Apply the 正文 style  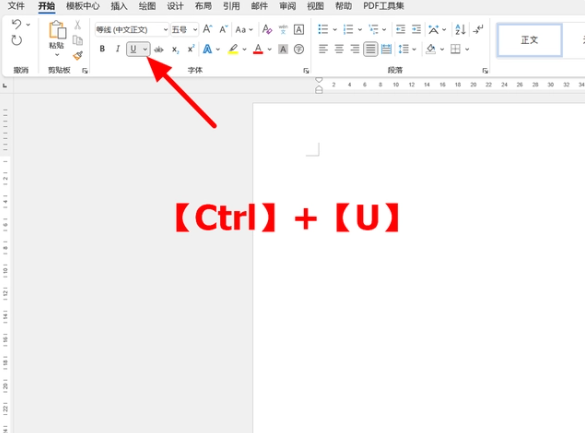point(529,40)
